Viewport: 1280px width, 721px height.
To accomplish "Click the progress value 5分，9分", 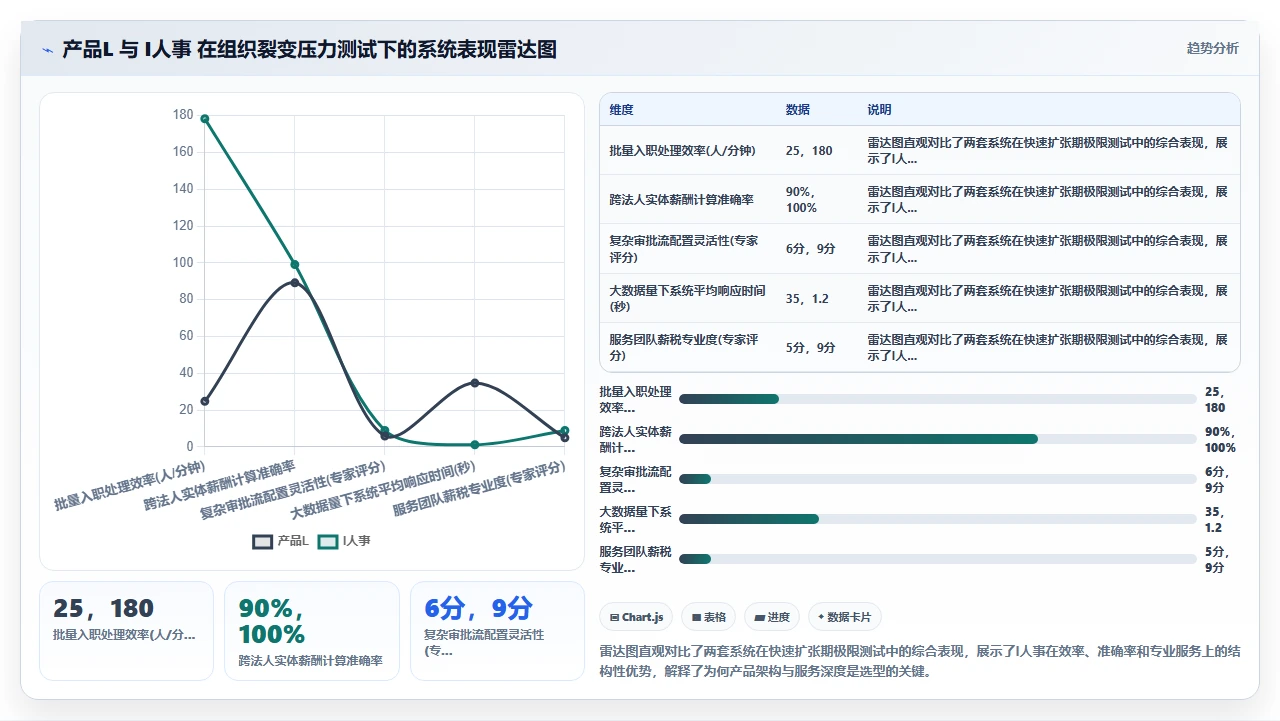I will [1216, 560].
